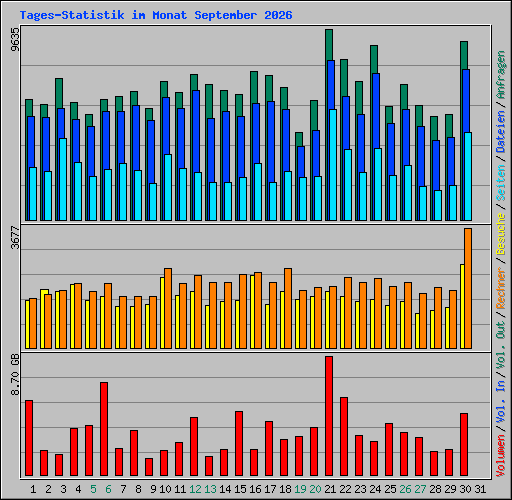Viewport: 512px width, 500px height.
Task: Select the orange Rechner bar for day 30
Action: [468, 288]
